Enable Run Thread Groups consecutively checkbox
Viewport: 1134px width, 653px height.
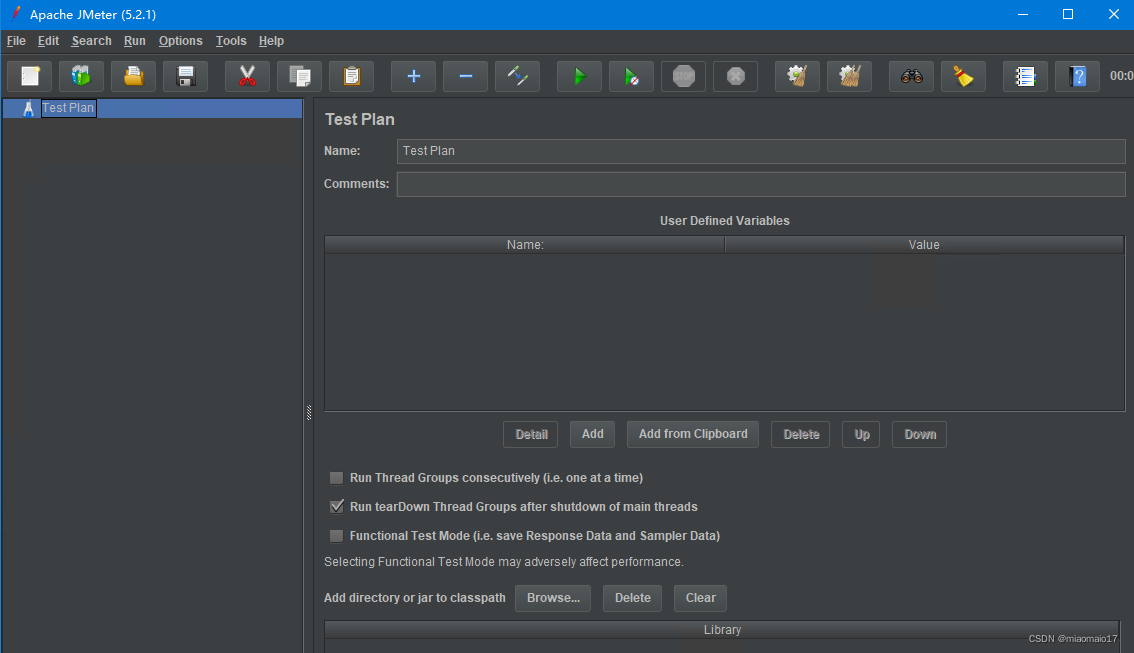tap(336, 478)
